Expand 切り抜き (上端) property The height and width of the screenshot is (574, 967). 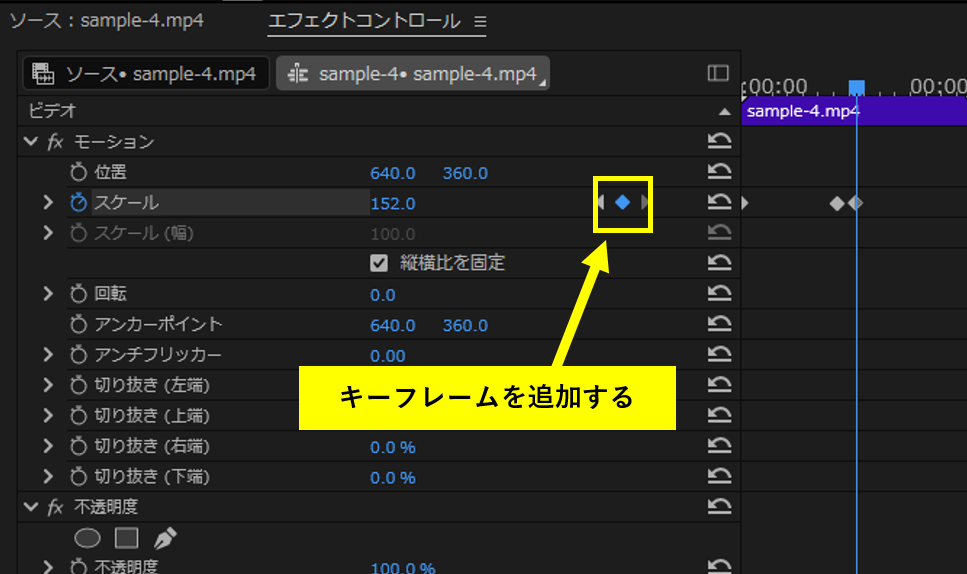pos(48,416)
